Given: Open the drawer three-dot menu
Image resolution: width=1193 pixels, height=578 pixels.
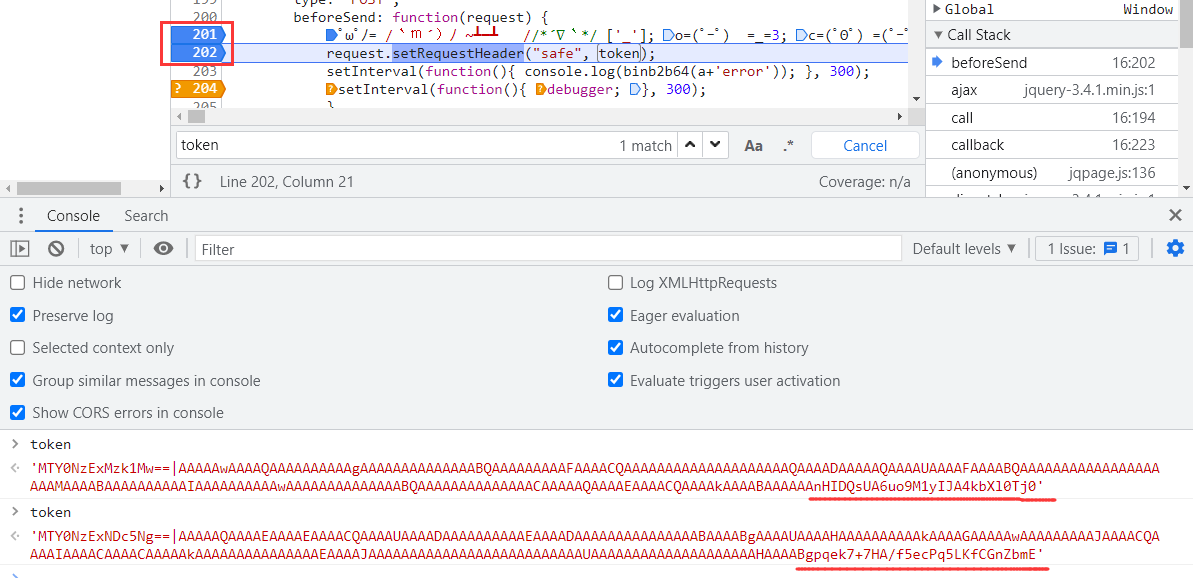Looking at the screenshot, I should pos(20,216).
